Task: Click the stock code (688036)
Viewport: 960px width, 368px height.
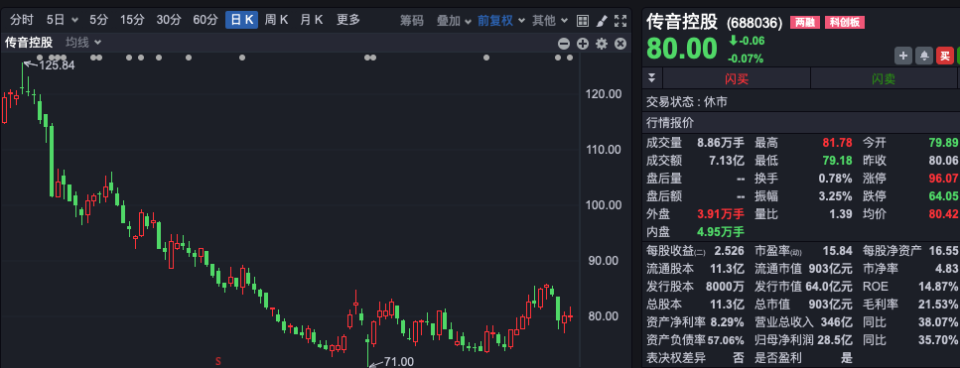Action: (754, 24)
